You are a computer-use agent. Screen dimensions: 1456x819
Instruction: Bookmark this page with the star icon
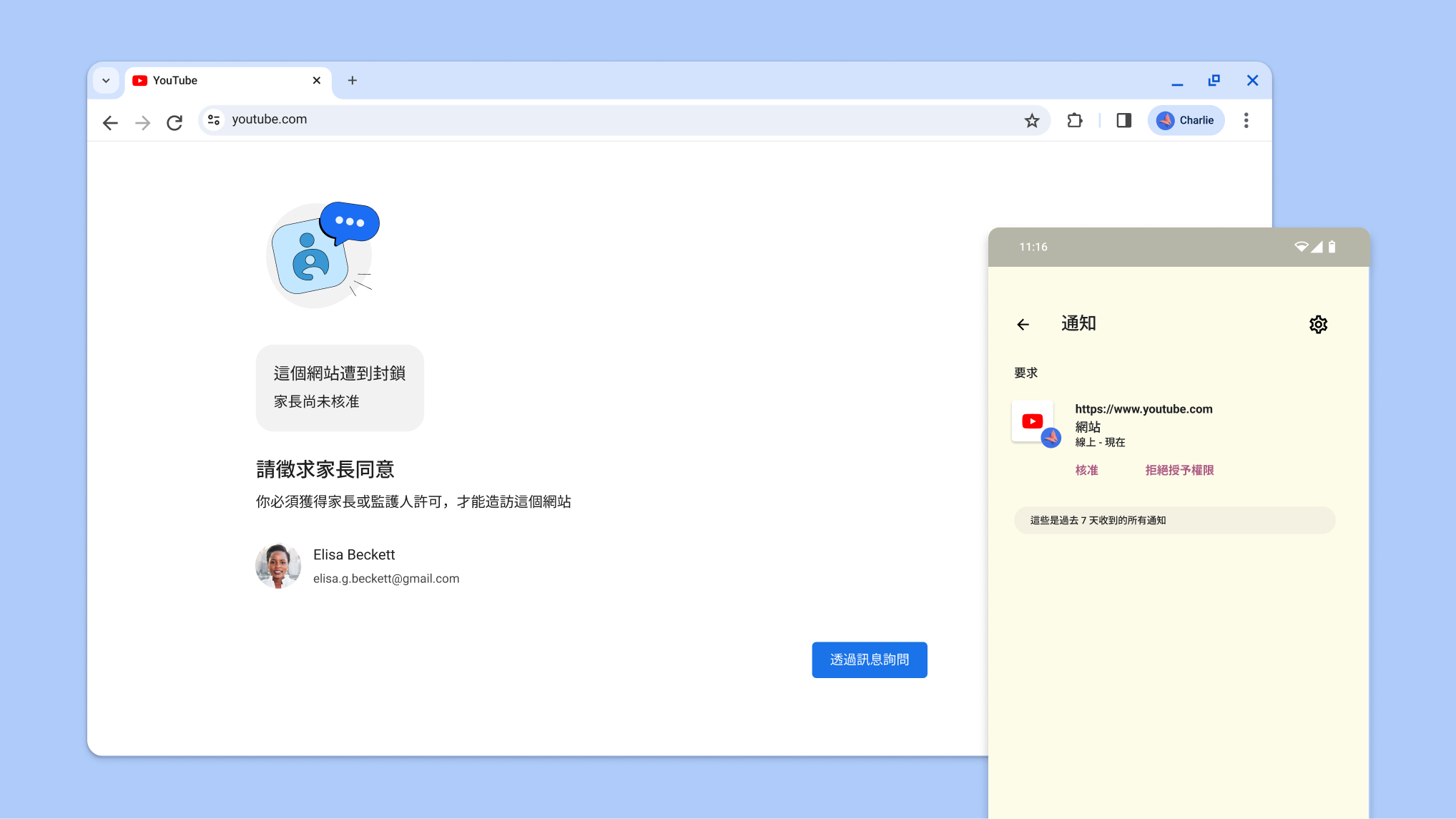coord(1032,120)
